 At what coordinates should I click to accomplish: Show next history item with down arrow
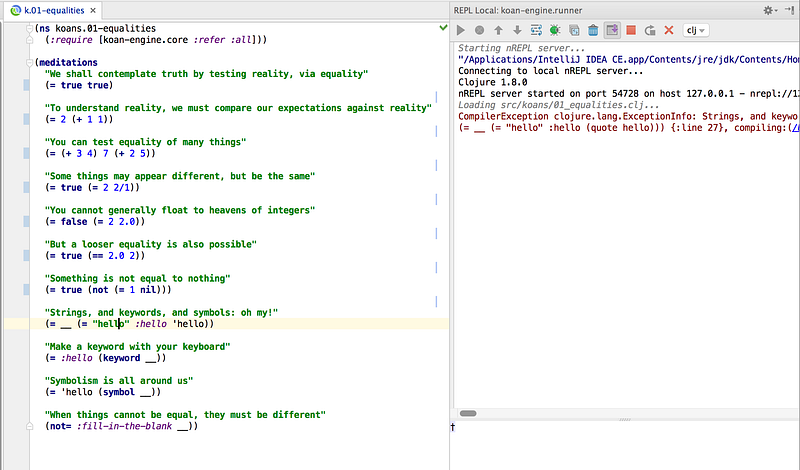(517, 30)
